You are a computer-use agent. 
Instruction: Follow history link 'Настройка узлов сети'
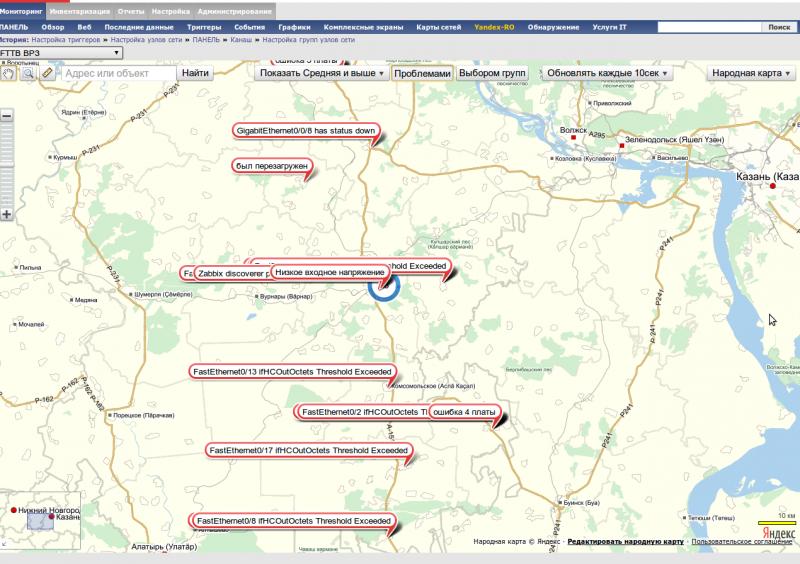coord(146,40)
